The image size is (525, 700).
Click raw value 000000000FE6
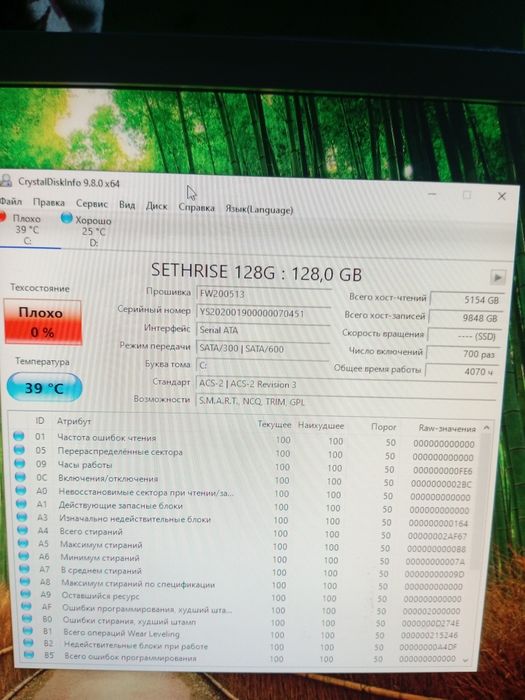pos(442,471)
